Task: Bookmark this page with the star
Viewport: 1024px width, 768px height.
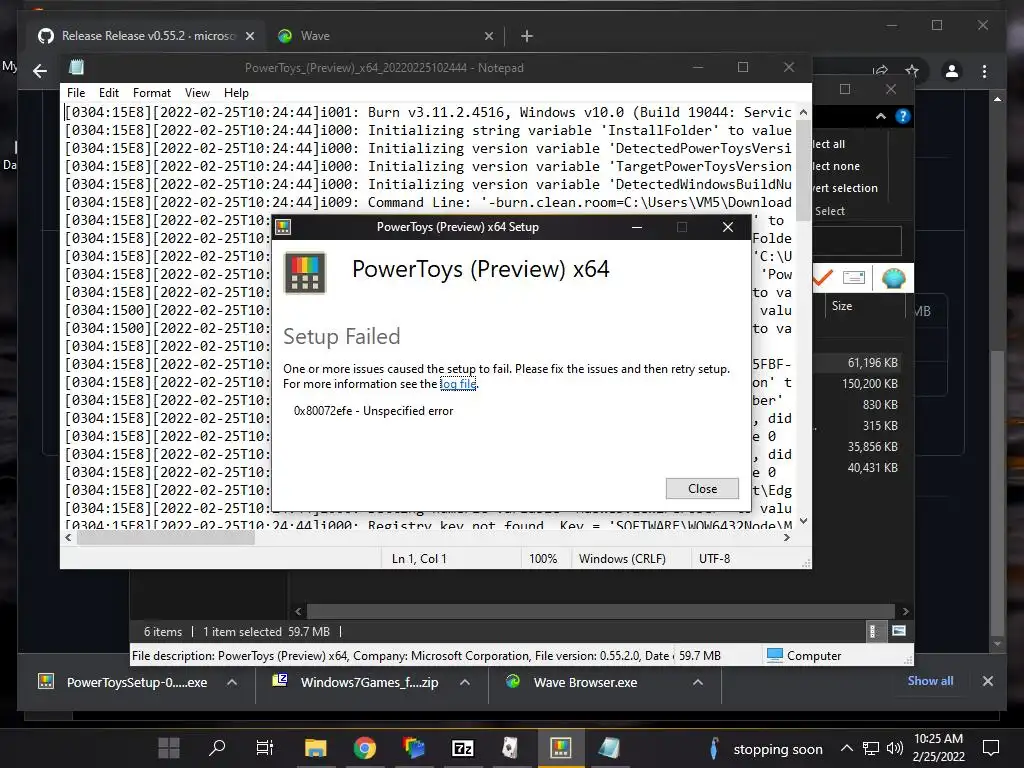Action: [912, 71]
